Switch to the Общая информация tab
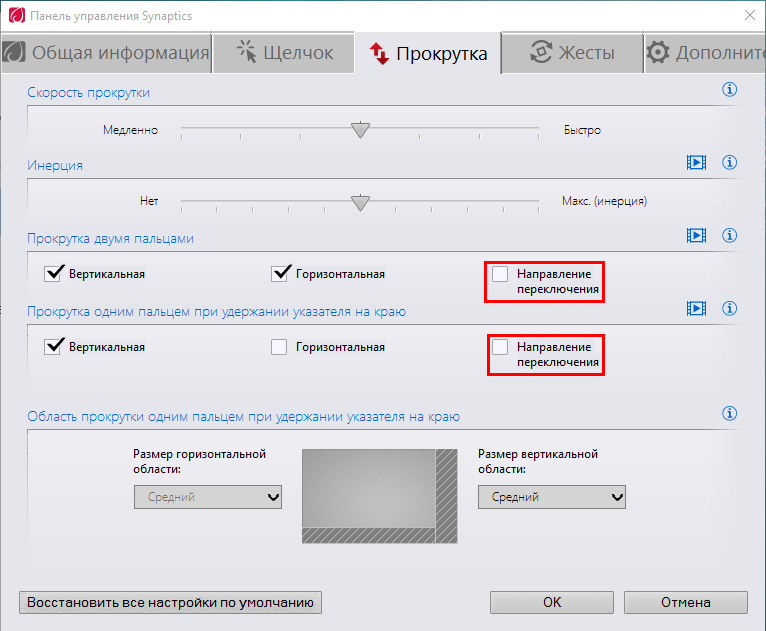Screen dimensions: 766x631 [x=106, y=53]
